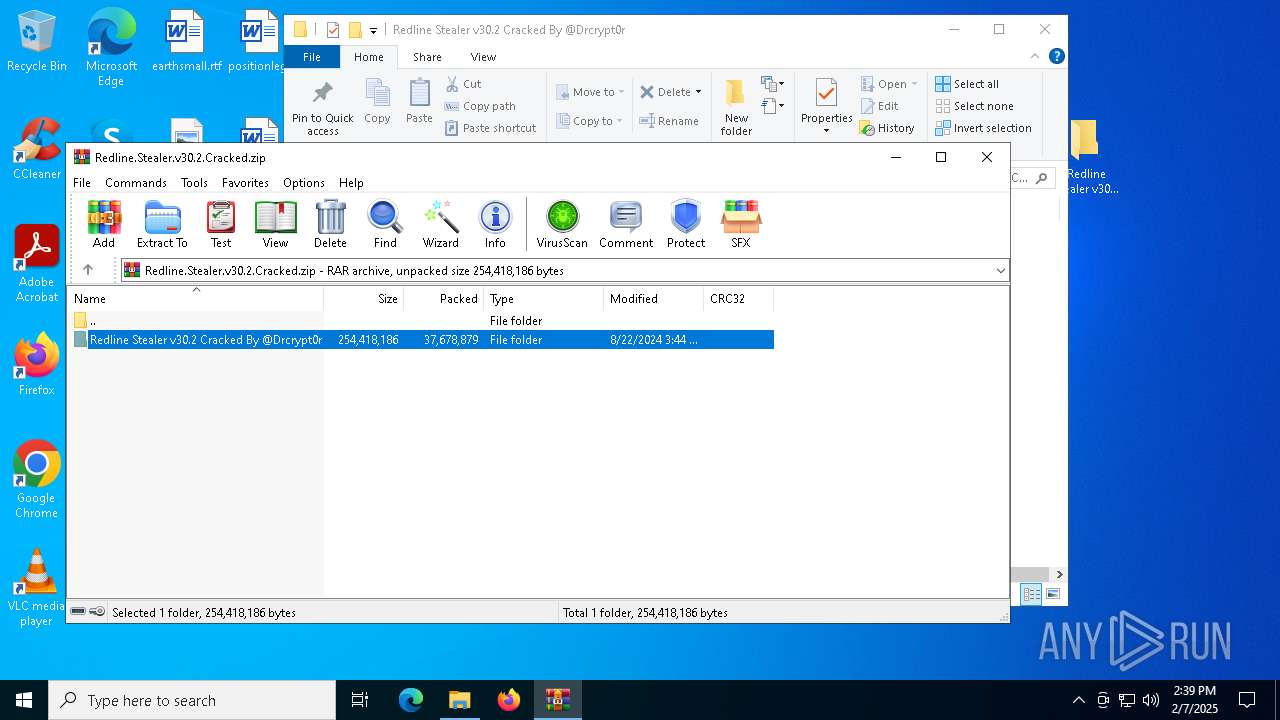Open Windows Start menu
This screenshot has width=1280, height=720.
tap(24, 700)
